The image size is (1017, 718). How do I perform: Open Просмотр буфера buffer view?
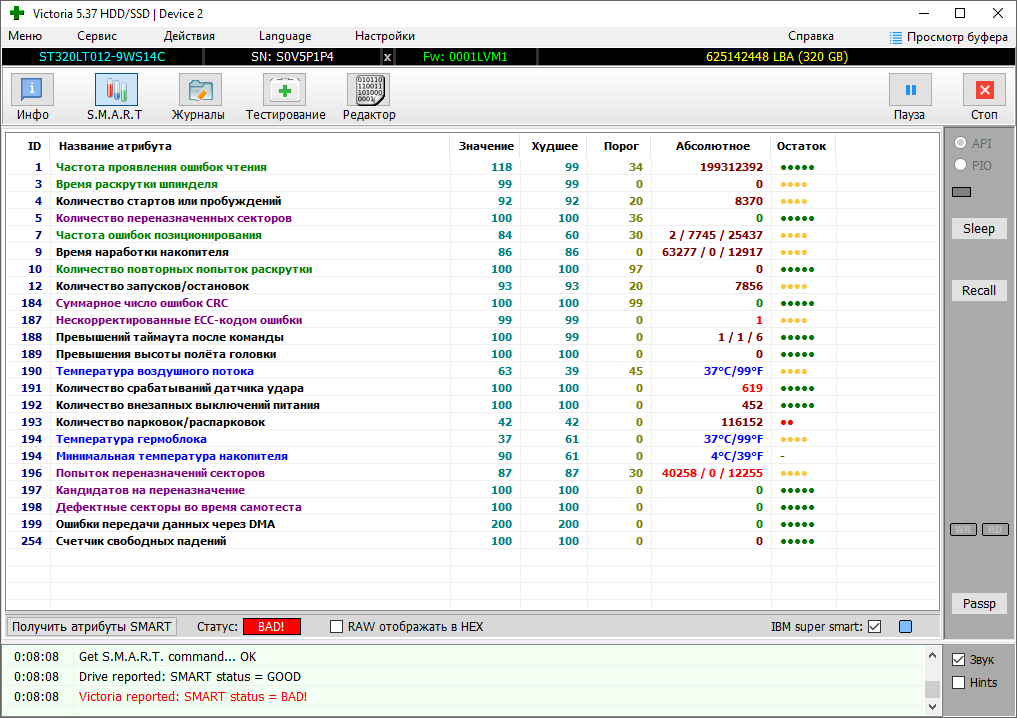pyautogui.click(x=949, y=37)
